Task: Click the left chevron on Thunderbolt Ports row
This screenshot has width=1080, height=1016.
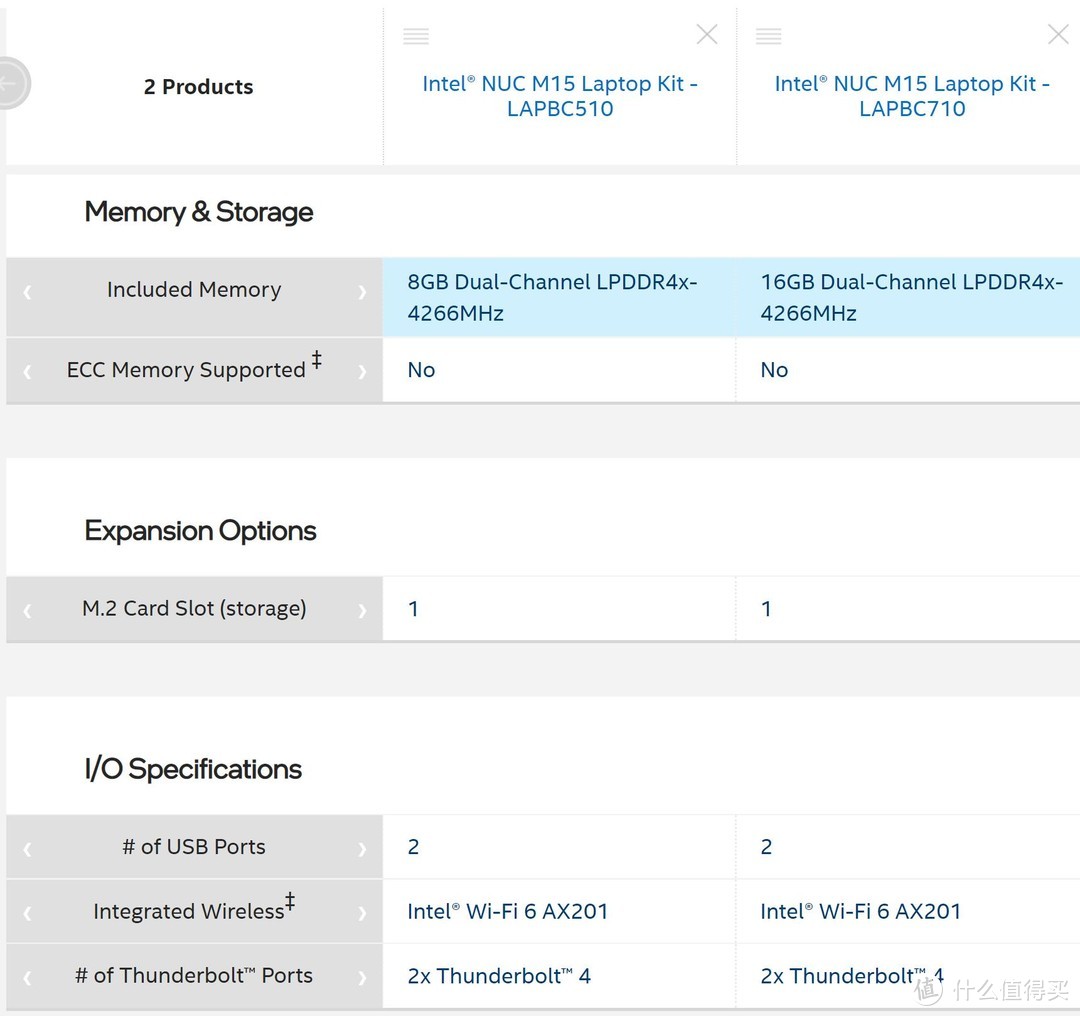Action: click(27, 975)
